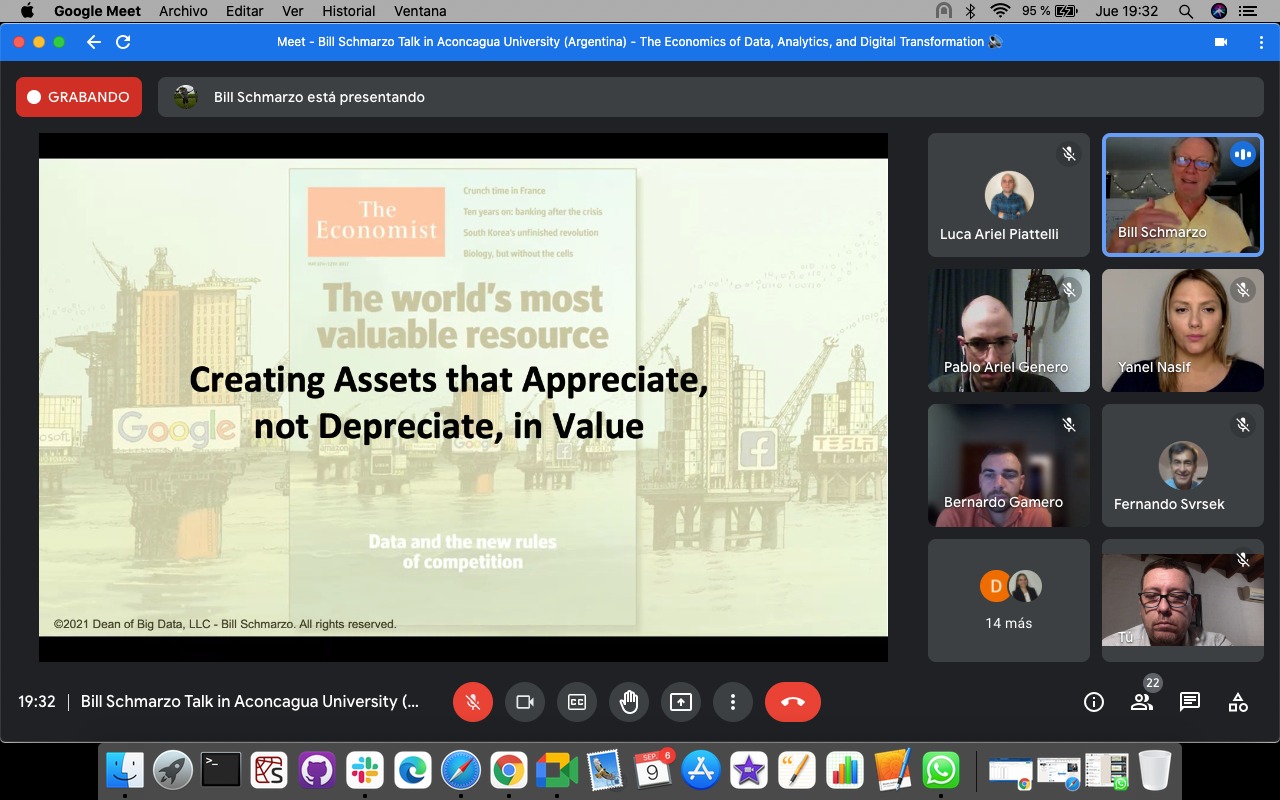Hang up with the red leave call button
Viewport: 1280px width, 800px height.
click(x=793, y=702)
